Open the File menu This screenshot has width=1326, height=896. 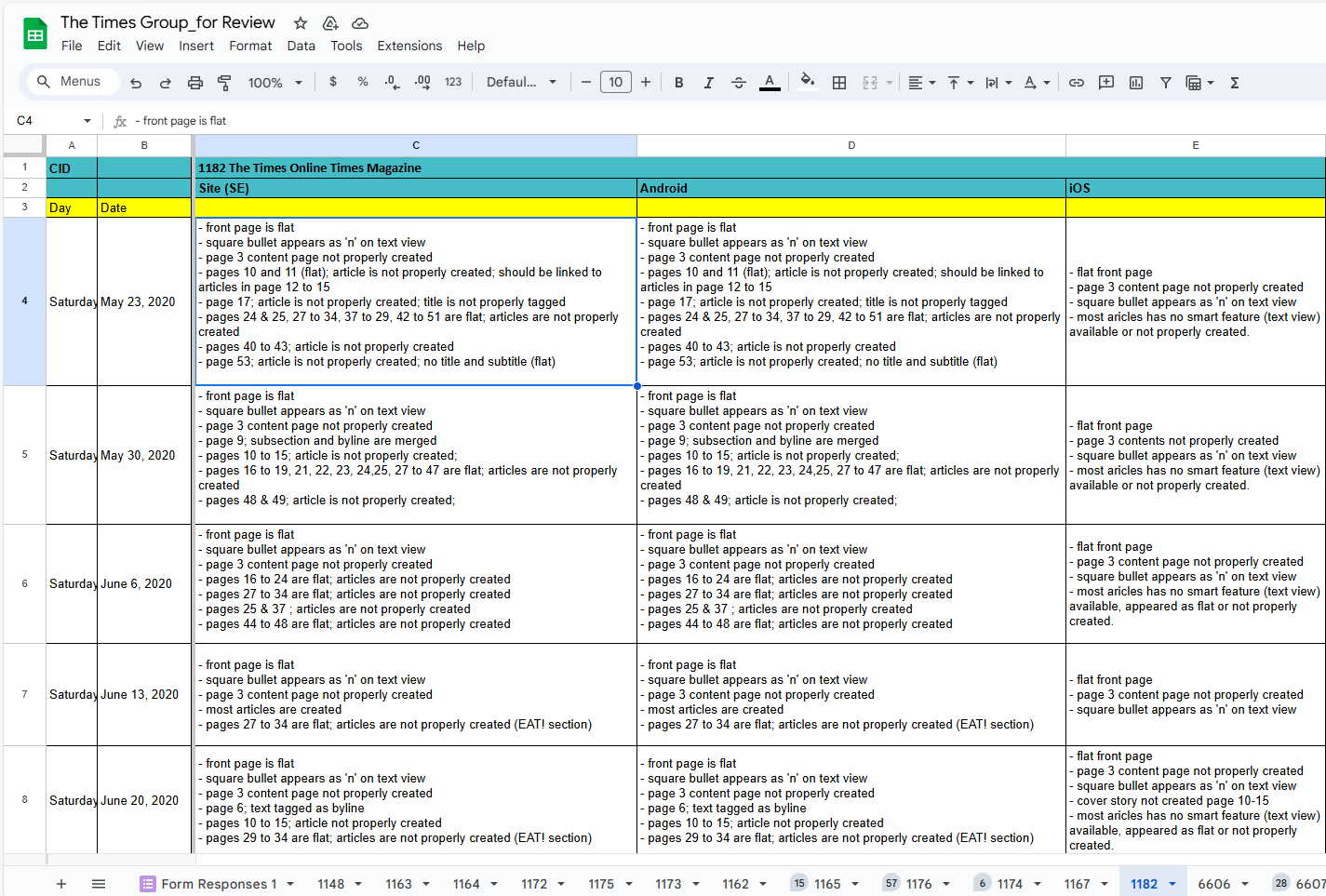click(x=72, y=46)
